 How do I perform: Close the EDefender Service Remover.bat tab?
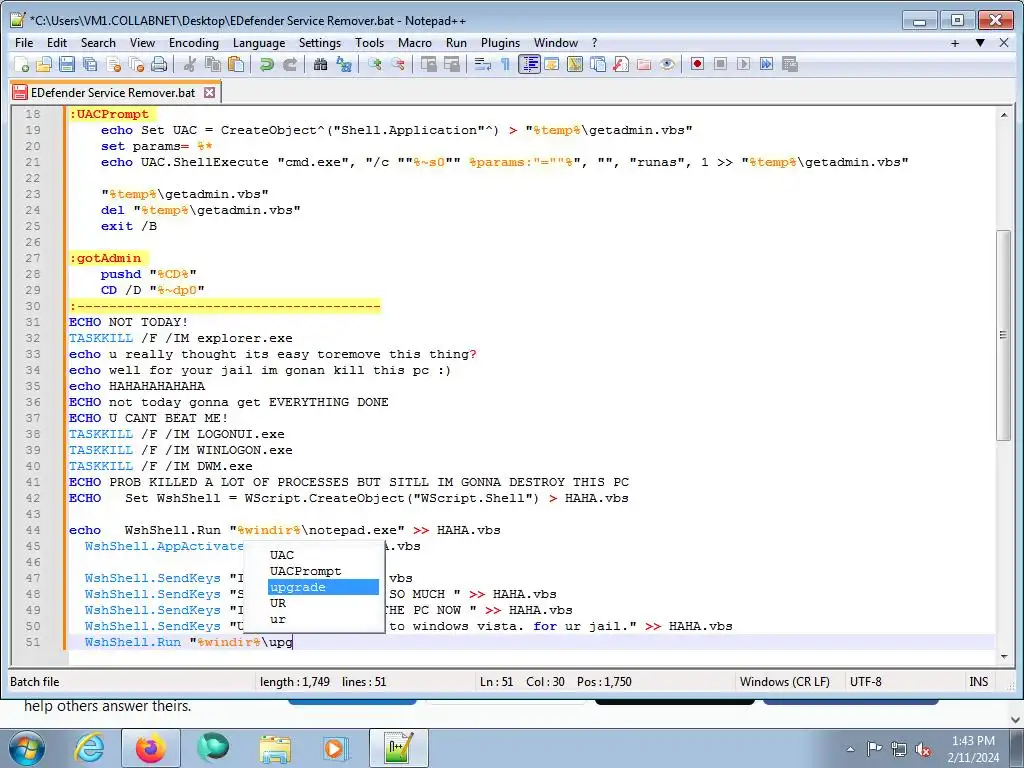click(x=210, y=93)
